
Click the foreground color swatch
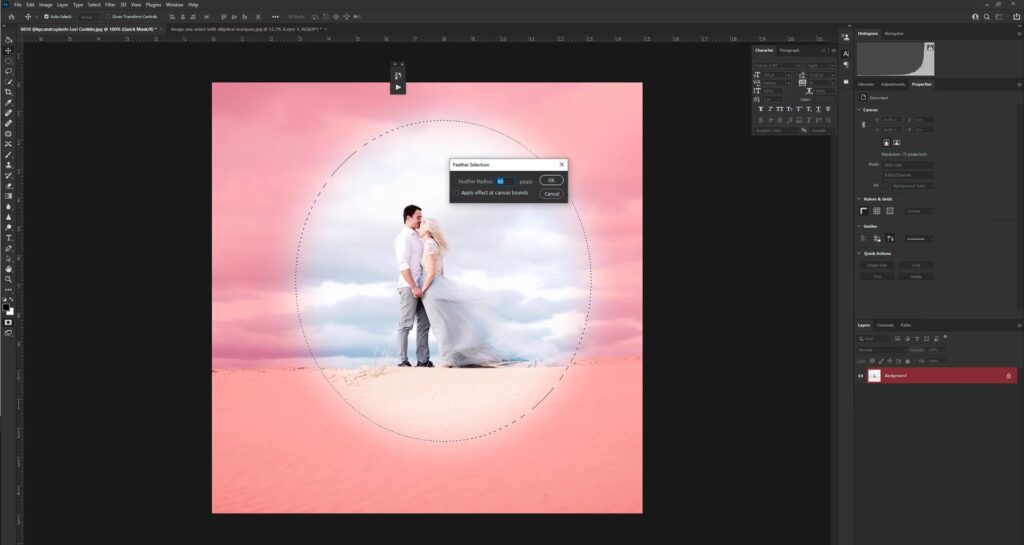7,306
